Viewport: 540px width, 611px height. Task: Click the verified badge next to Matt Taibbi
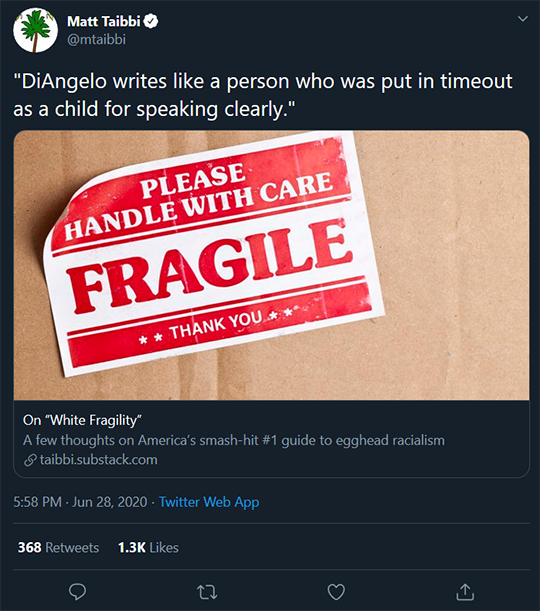coord(151,21)
